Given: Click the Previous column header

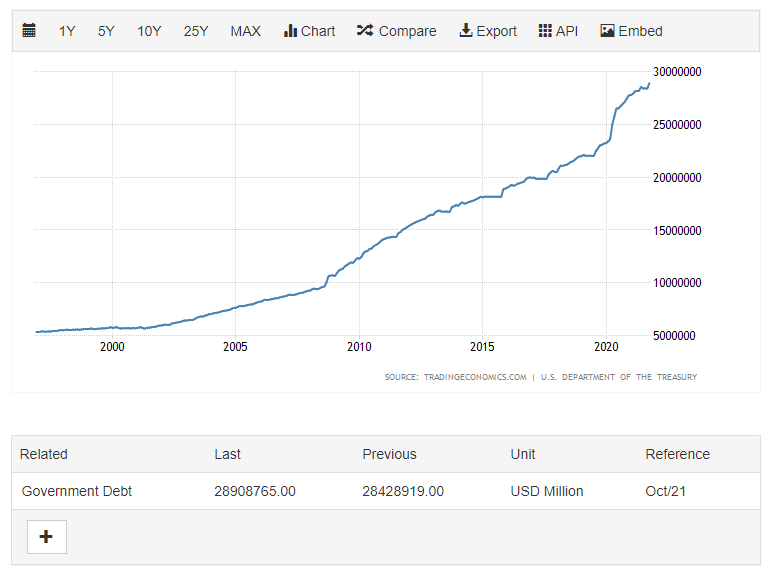Looking at the screenshot, I should (x=389, y=454).
